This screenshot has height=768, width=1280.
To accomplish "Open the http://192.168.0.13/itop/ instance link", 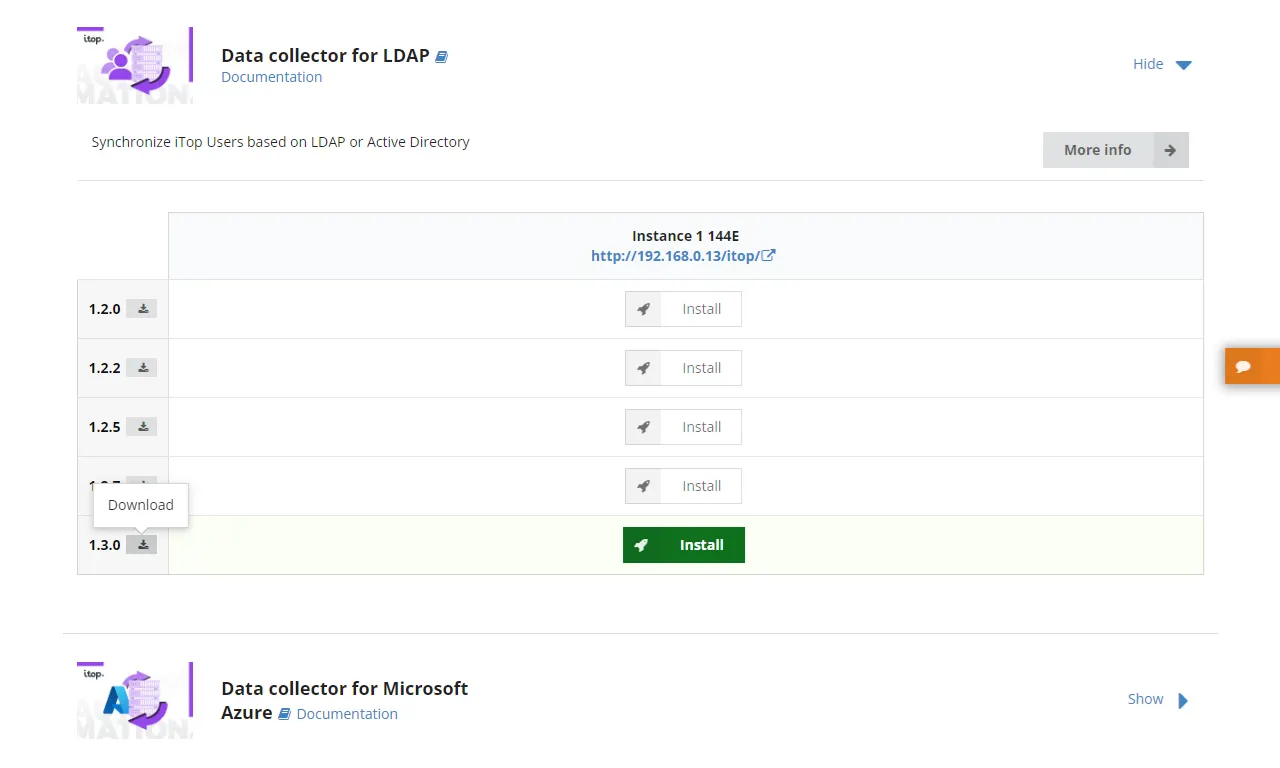I will pyautogui.click(x=683, y=256).
